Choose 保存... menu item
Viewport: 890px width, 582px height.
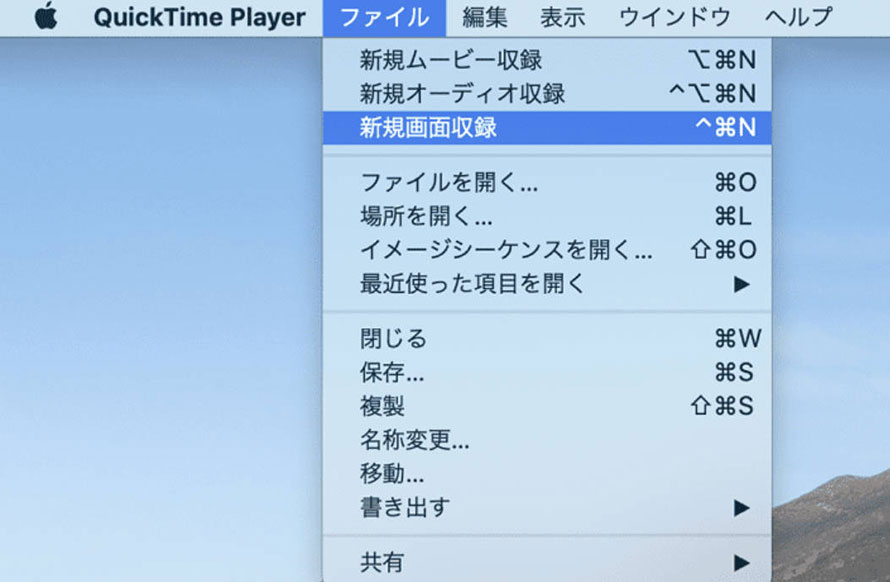click(547, 372)
